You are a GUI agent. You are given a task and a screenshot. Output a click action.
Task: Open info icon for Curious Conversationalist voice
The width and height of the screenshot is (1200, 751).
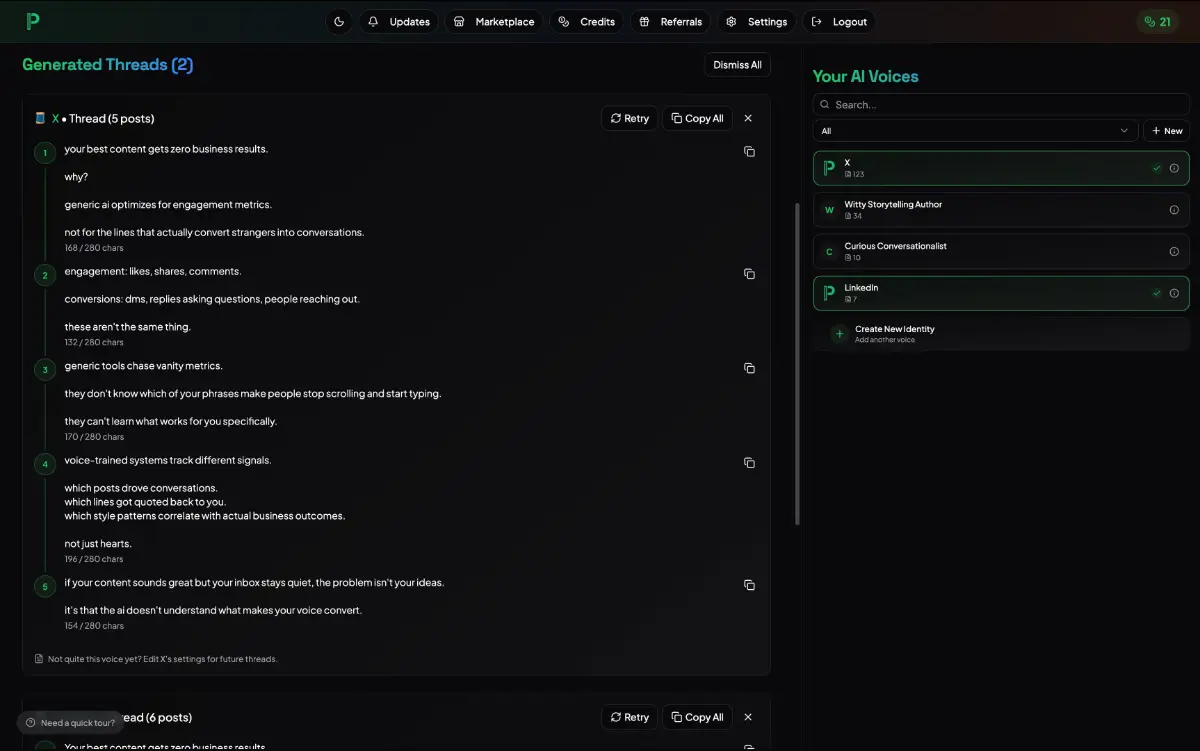point(1174,252)
